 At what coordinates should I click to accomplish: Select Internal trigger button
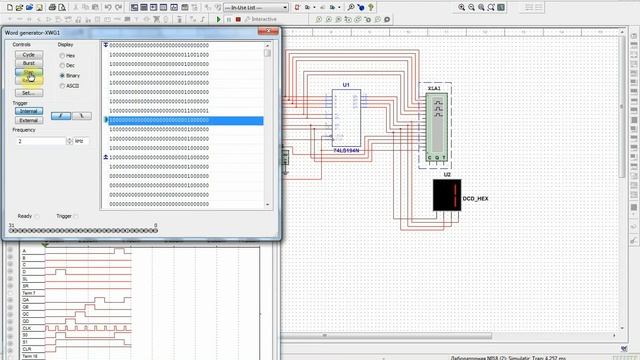pos(29,111)
